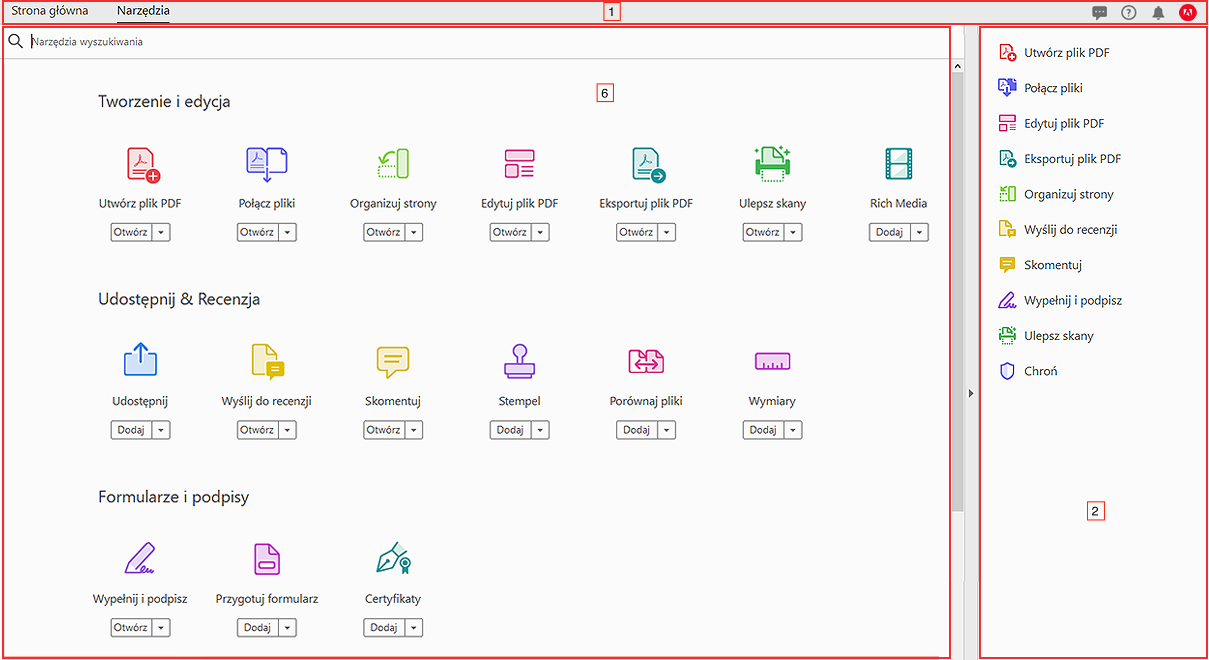Select Wyślij do recenzji in right sidebar

pyautogui.click(x=1058, y=230)
